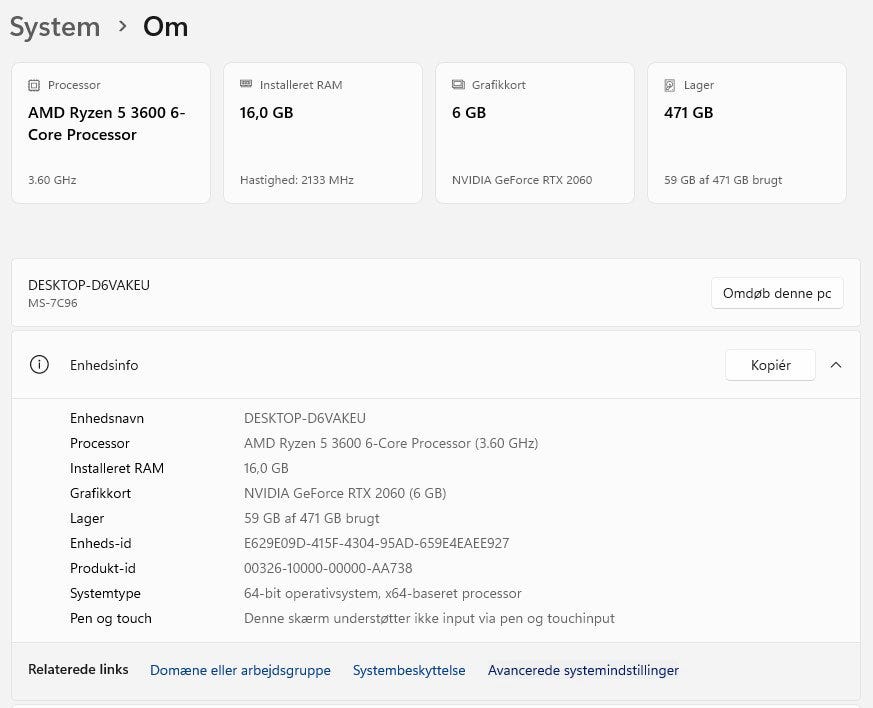
Task: Click the MS-7C96 model text
Action: tap(53, 303)
